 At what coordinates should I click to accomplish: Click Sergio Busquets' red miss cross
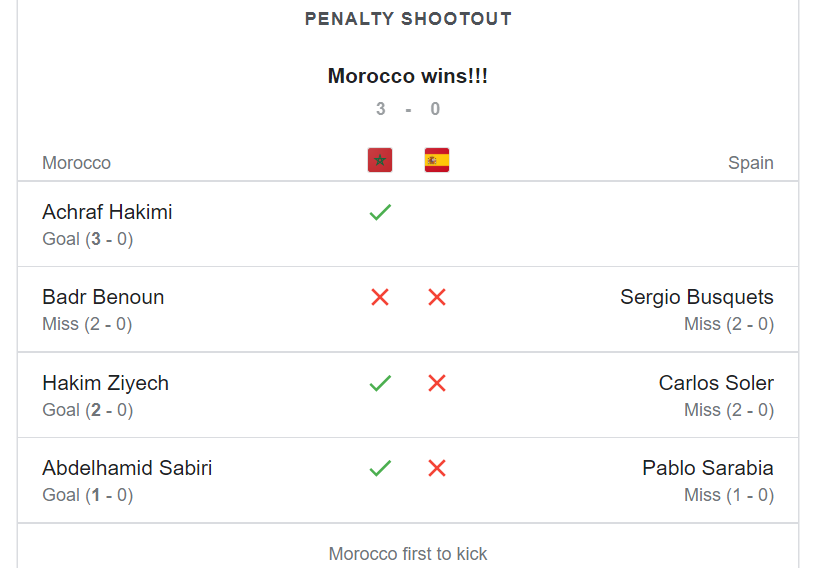click(437, 297)
